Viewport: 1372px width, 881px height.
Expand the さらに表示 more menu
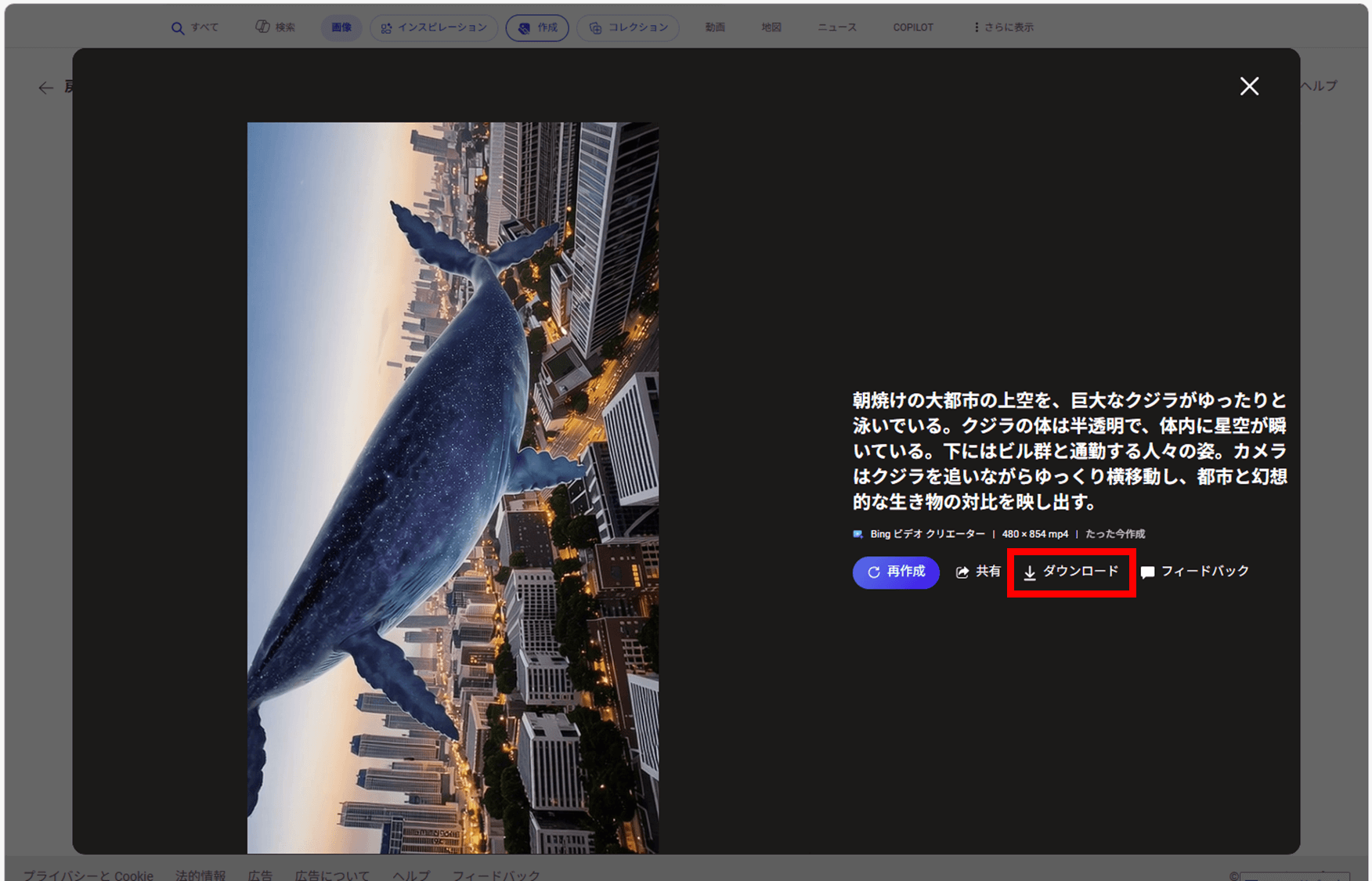[1004, 27]
